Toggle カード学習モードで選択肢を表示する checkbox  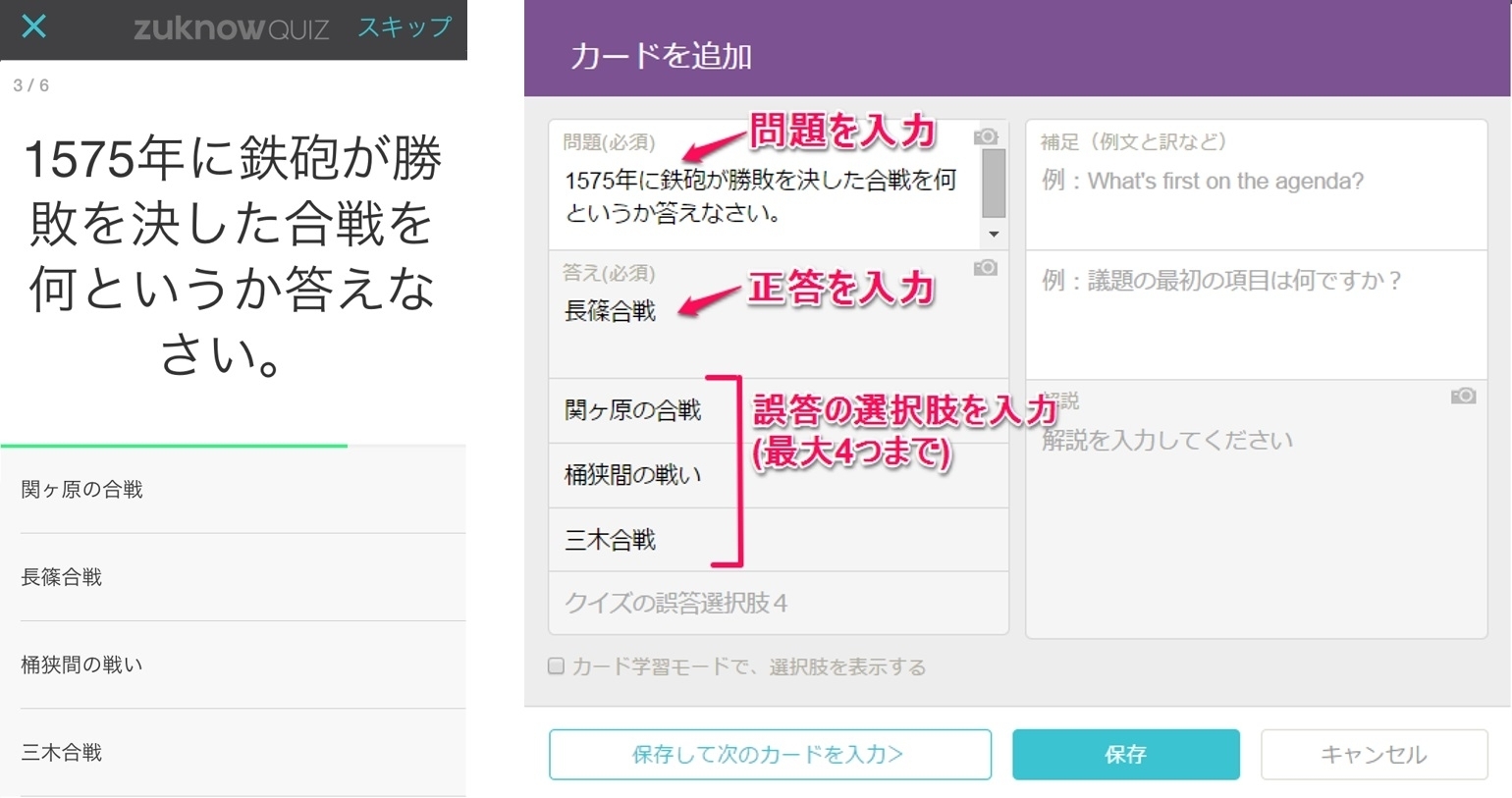click(557, 666)
